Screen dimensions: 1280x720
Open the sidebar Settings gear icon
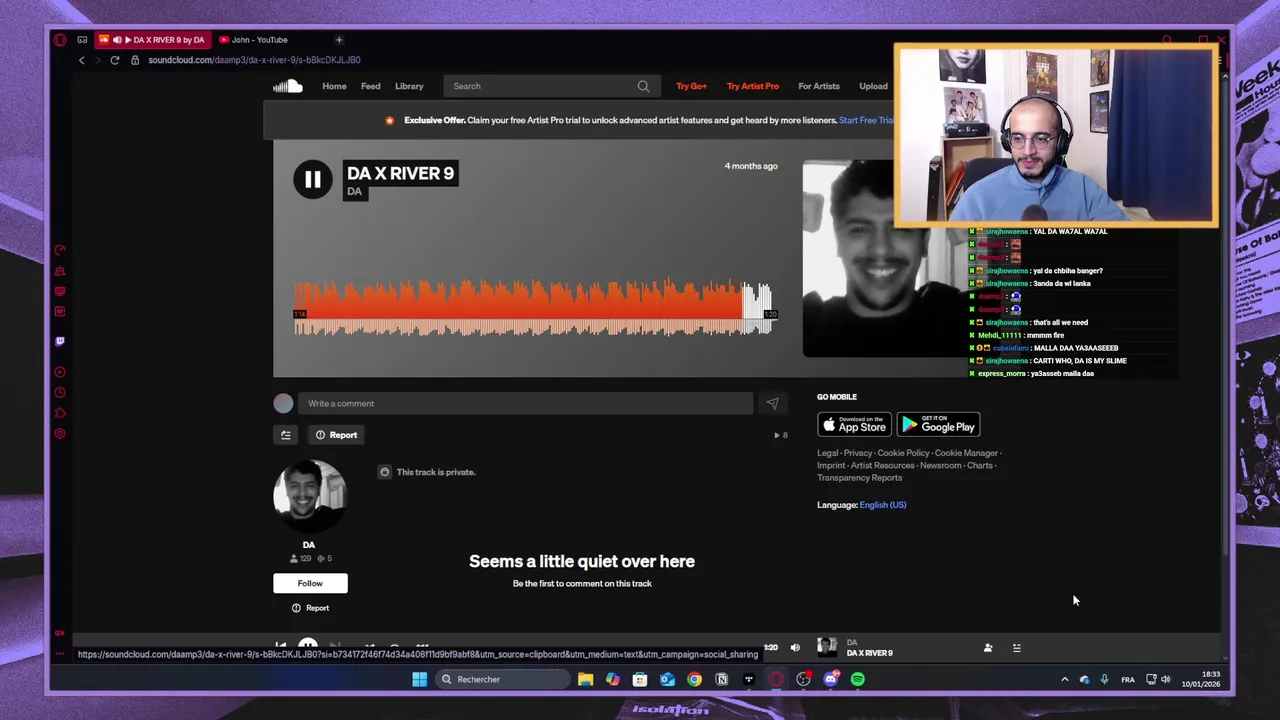point(60,434)
